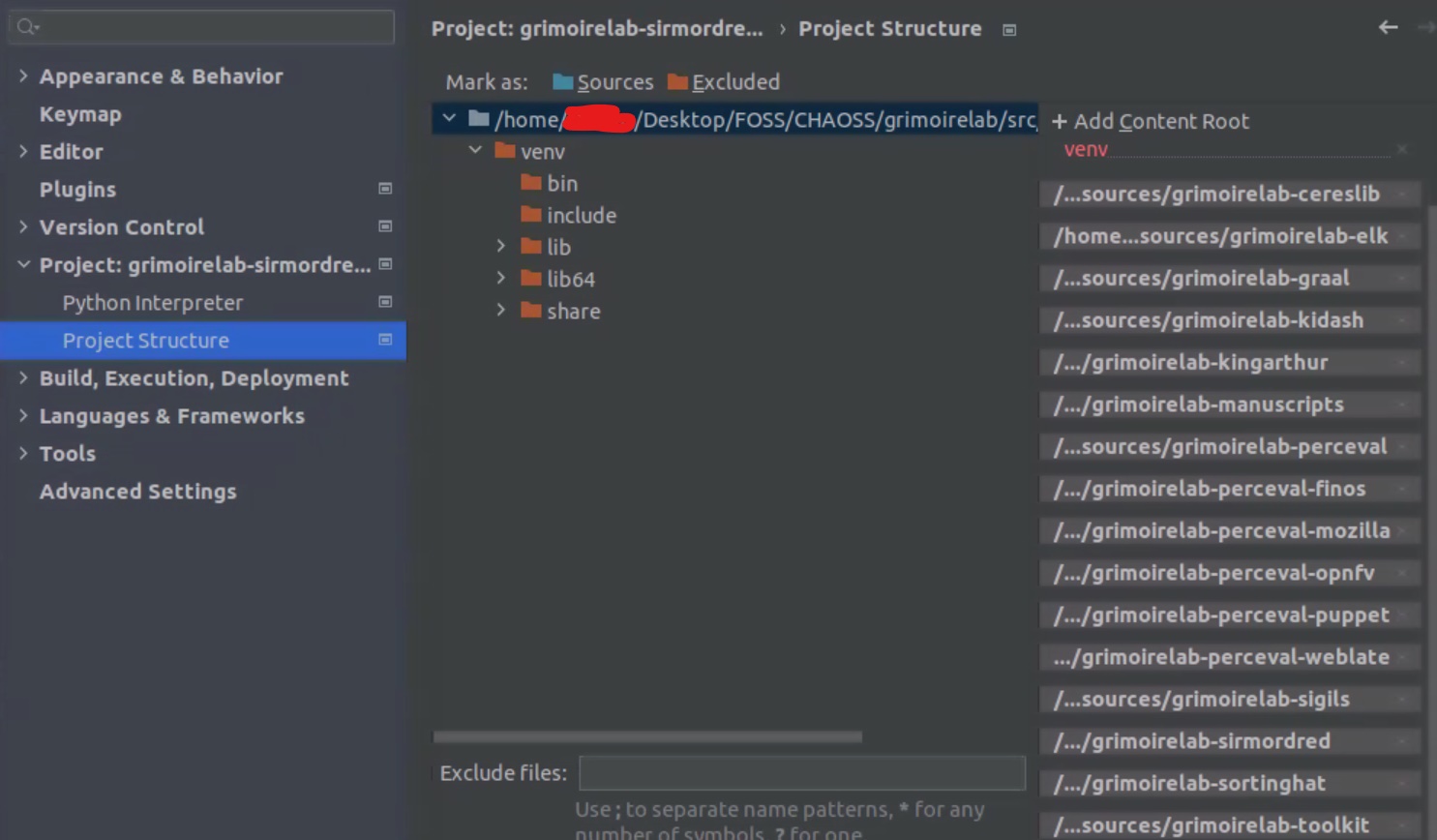1437x840 pixels.
Task: Click the horizontal scrollbar under folder tree
Action: coord(647,736)
